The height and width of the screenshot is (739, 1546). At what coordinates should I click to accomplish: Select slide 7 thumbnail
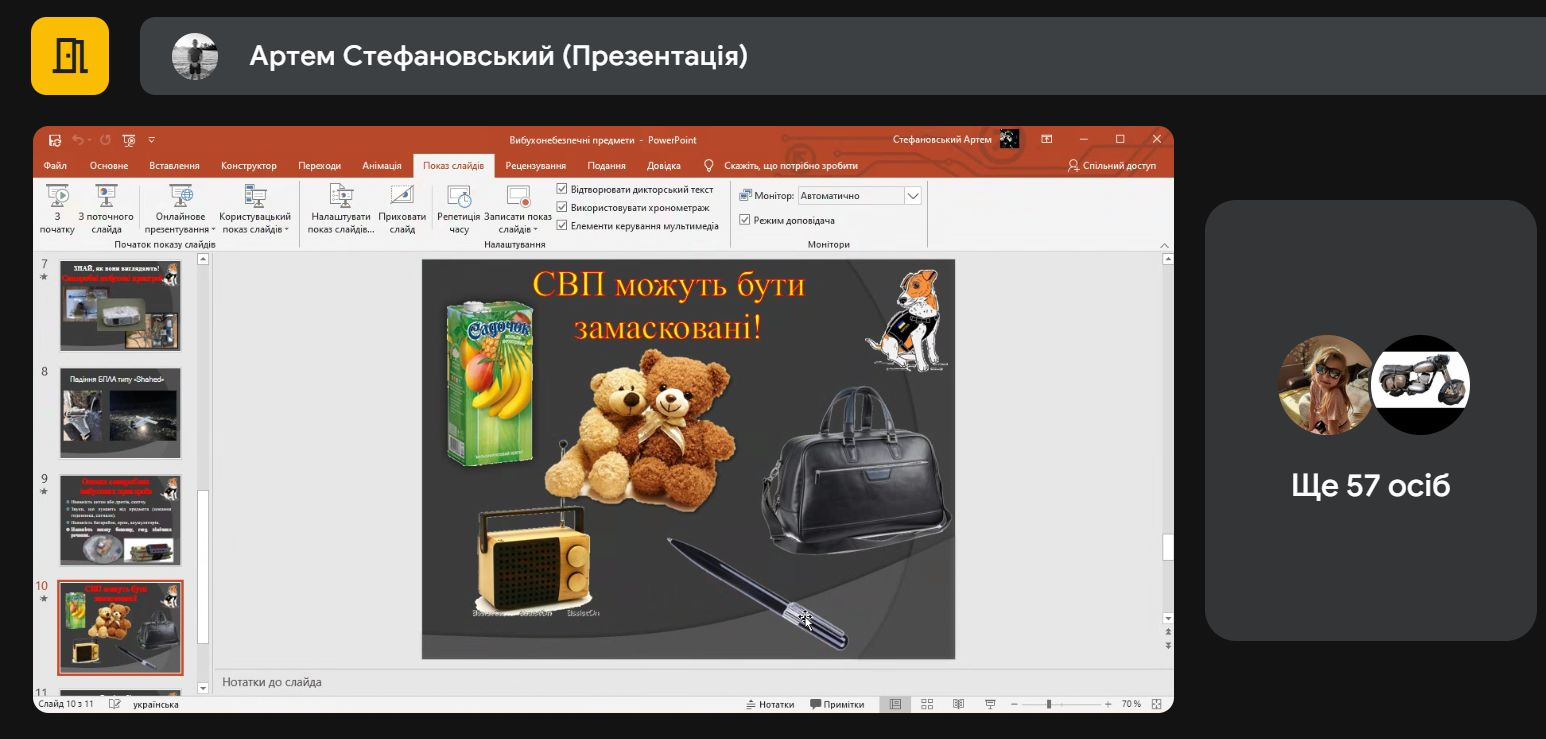[x=120, y=305]
